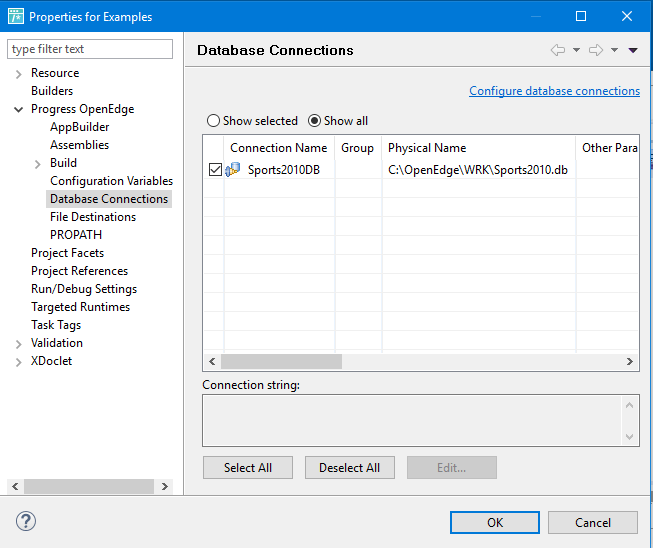Click the Connection string scroll down arrow
This screenshot has width=653, height=548.
tap(630, 436)
